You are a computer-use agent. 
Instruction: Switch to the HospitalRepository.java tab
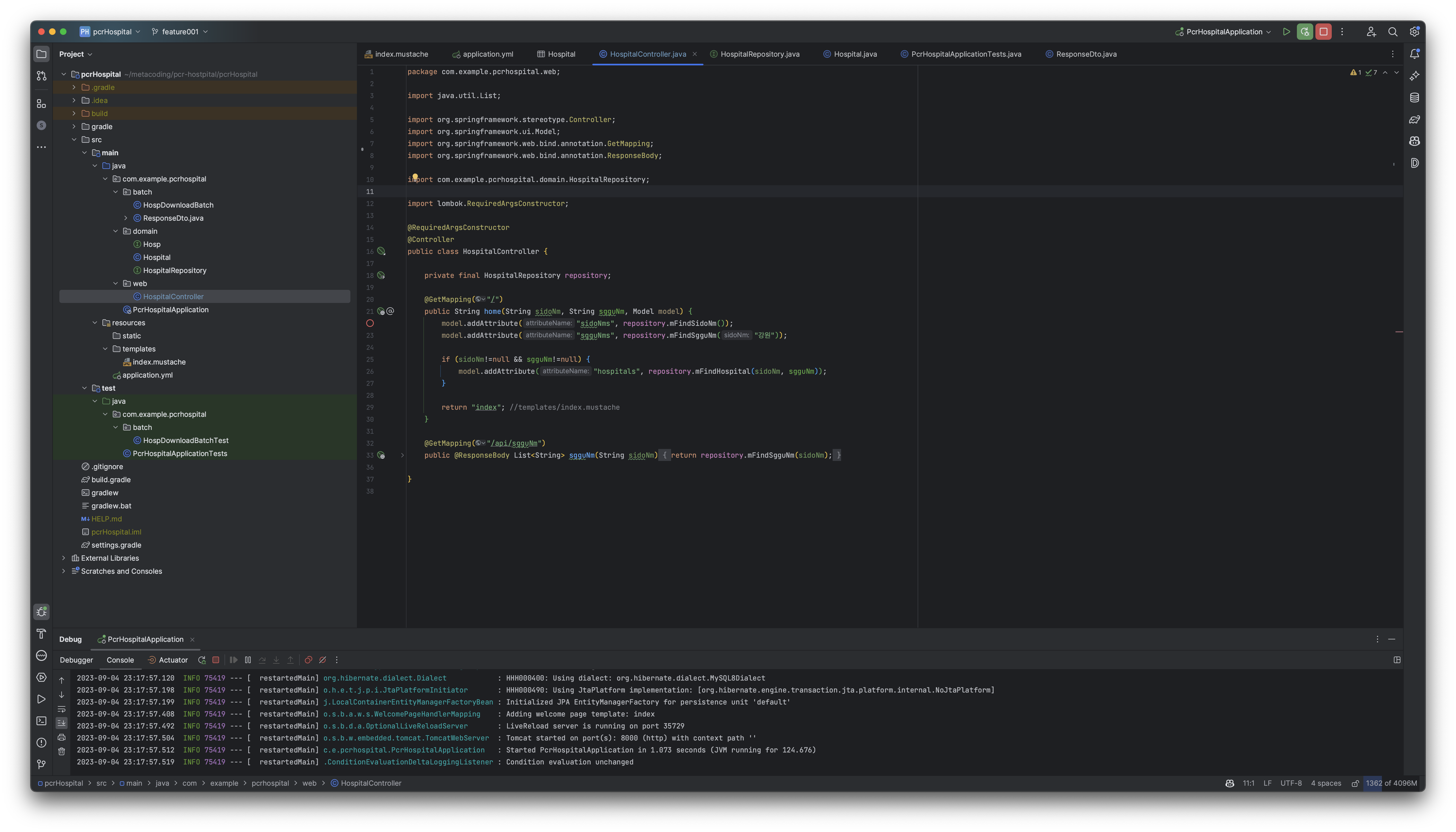(x=759, y=54)
